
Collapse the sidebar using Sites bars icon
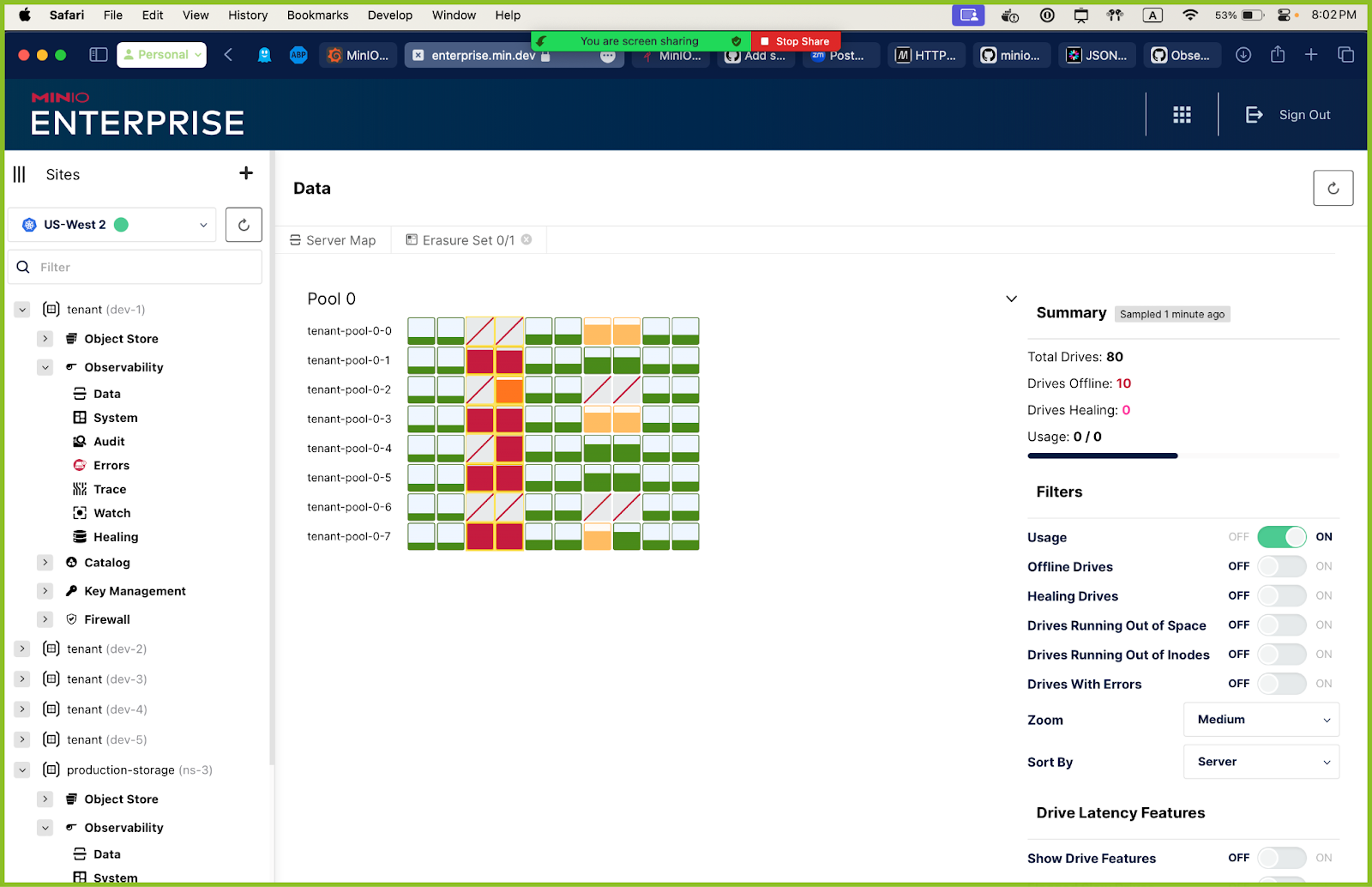pos(20,174)
